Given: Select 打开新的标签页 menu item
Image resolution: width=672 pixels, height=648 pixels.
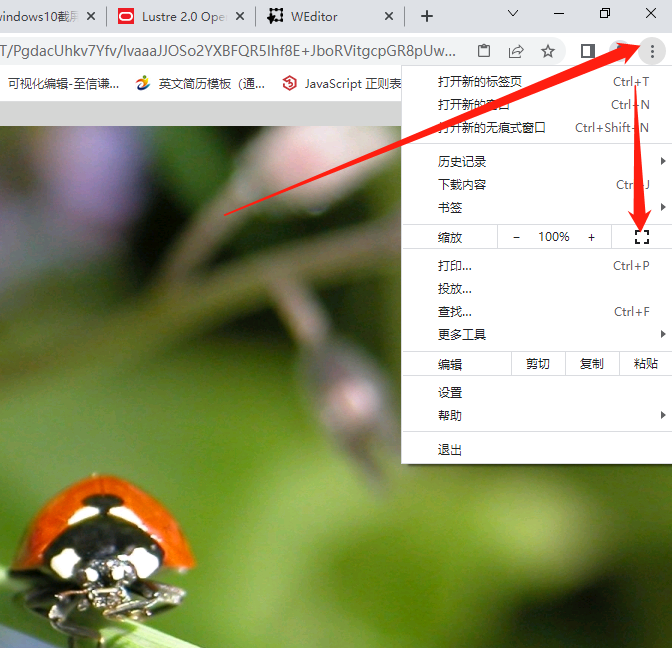Looking at the screenshot, I should click(x=537, y=81).
